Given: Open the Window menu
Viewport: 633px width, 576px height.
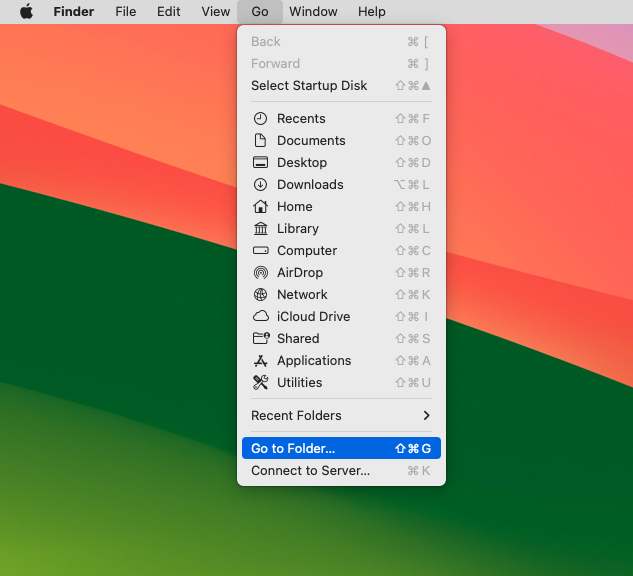Looking at the screenshot, I should (313, 11).
